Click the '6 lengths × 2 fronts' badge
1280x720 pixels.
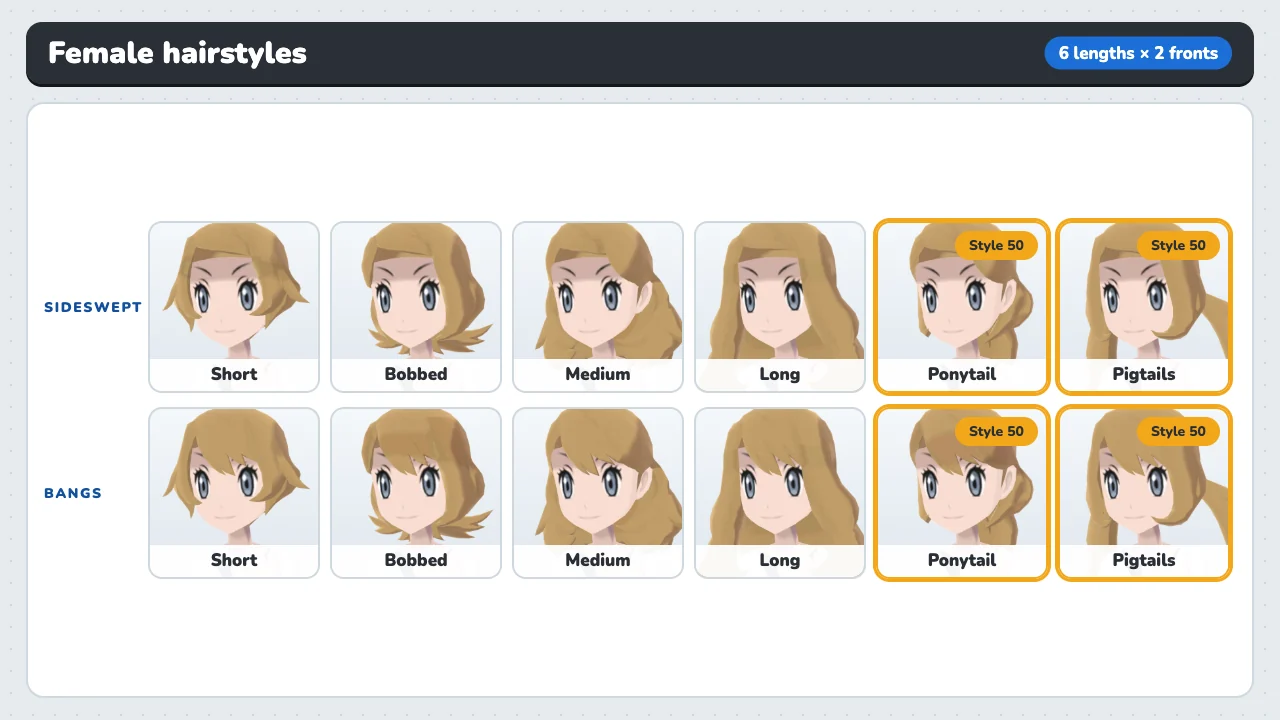1138,53
